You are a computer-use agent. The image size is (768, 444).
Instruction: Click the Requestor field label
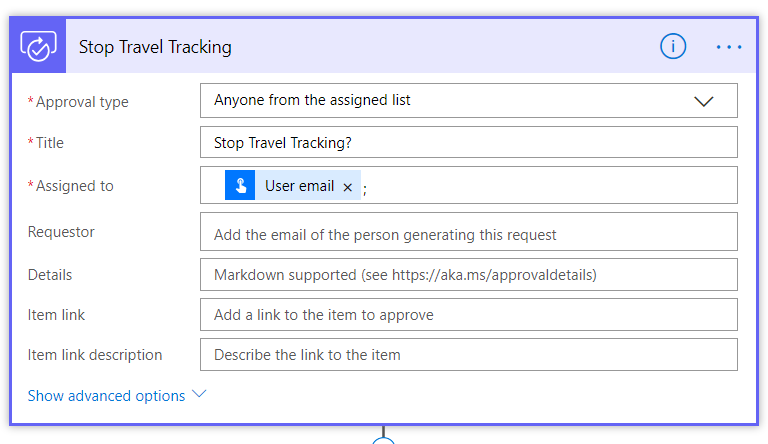(x=61, y=232)
